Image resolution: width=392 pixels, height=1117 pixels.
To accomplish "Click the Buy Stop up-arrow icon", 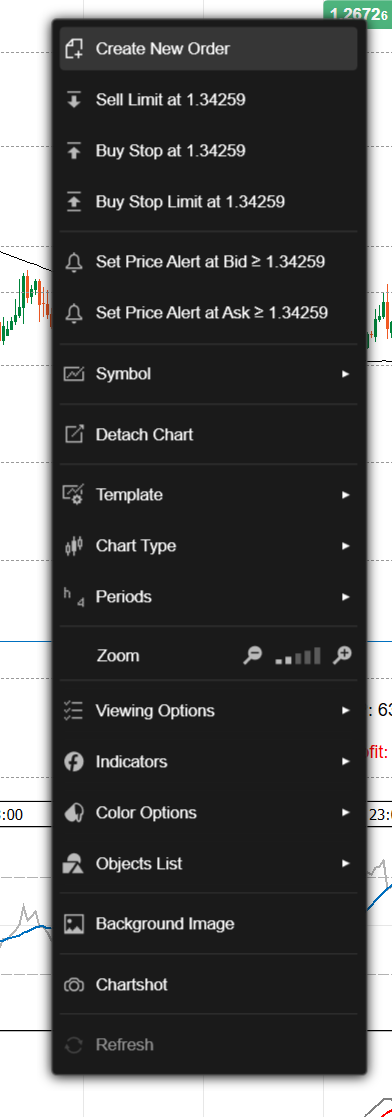I will click(x=74, y=151).
